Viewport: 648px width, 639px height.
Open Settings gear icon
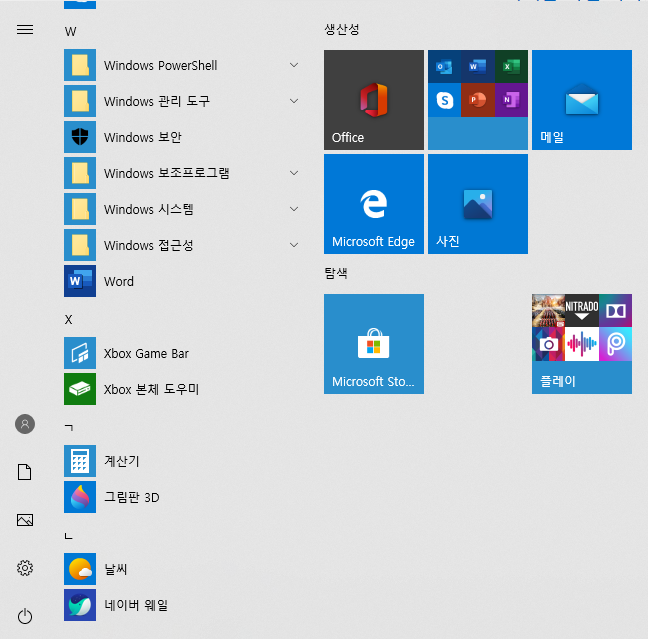[25, 568]
